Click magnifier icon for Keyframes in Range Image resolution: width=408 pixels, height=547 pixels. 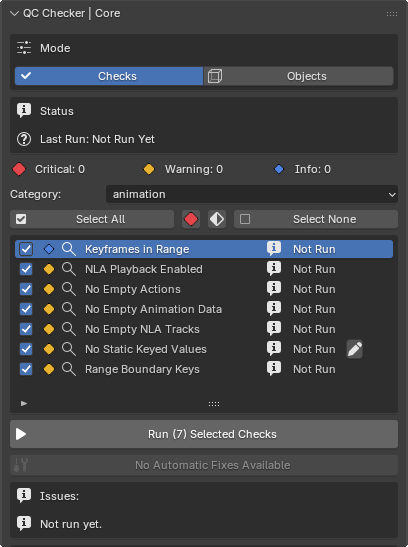(69, 249)
